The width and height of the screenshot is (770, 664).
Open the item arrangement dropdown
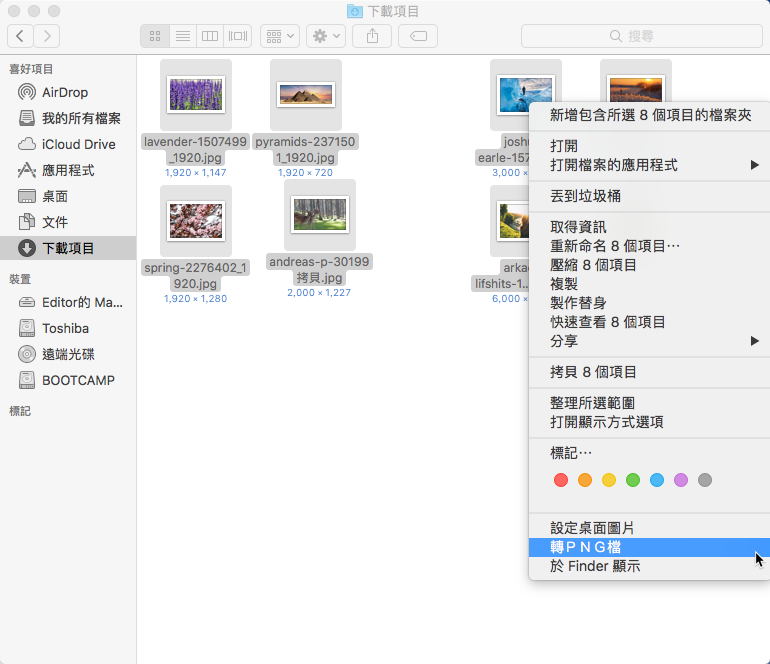(x=279, y=36)
